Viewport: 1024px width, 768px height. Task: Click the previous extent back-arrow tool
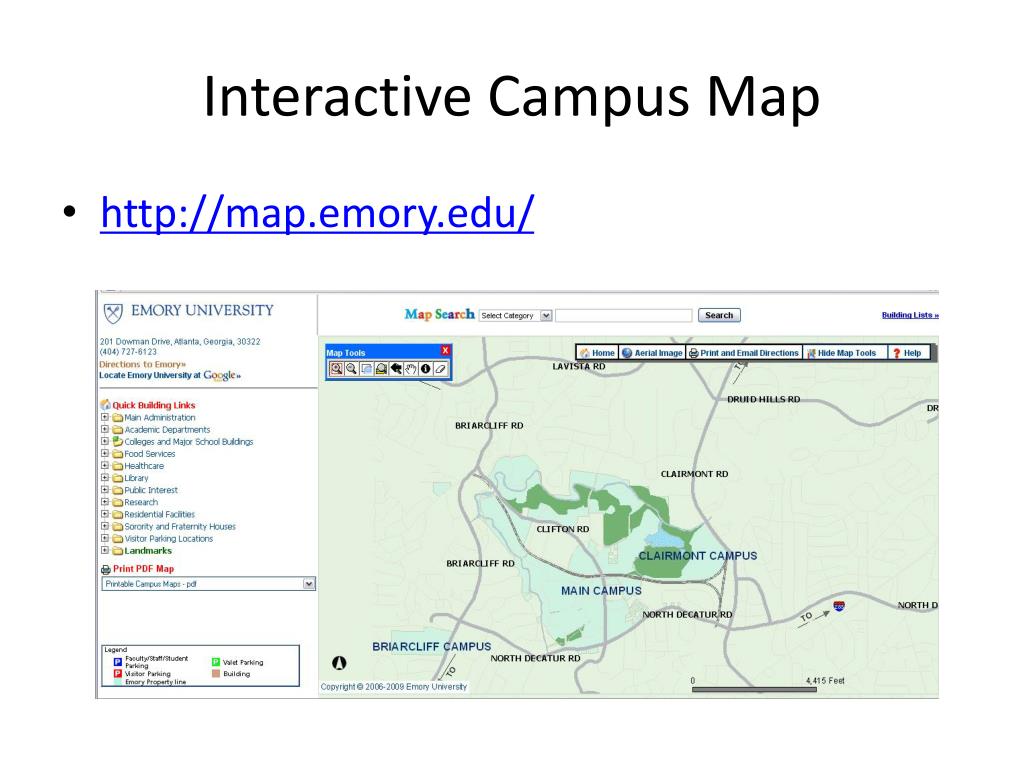pos(396,369)
